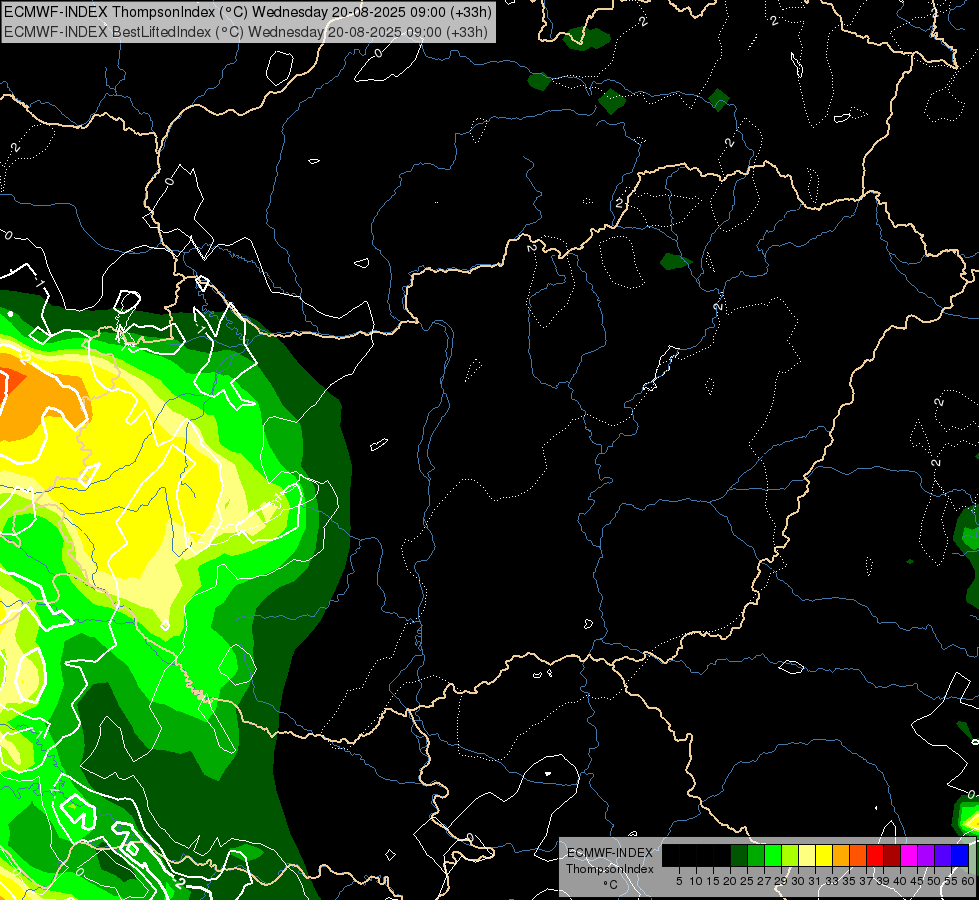Image resolution: width=979 pixels, height=900 pixels.
Task: Click the orange 33–35 legend swatch
Action: (841, 856)
